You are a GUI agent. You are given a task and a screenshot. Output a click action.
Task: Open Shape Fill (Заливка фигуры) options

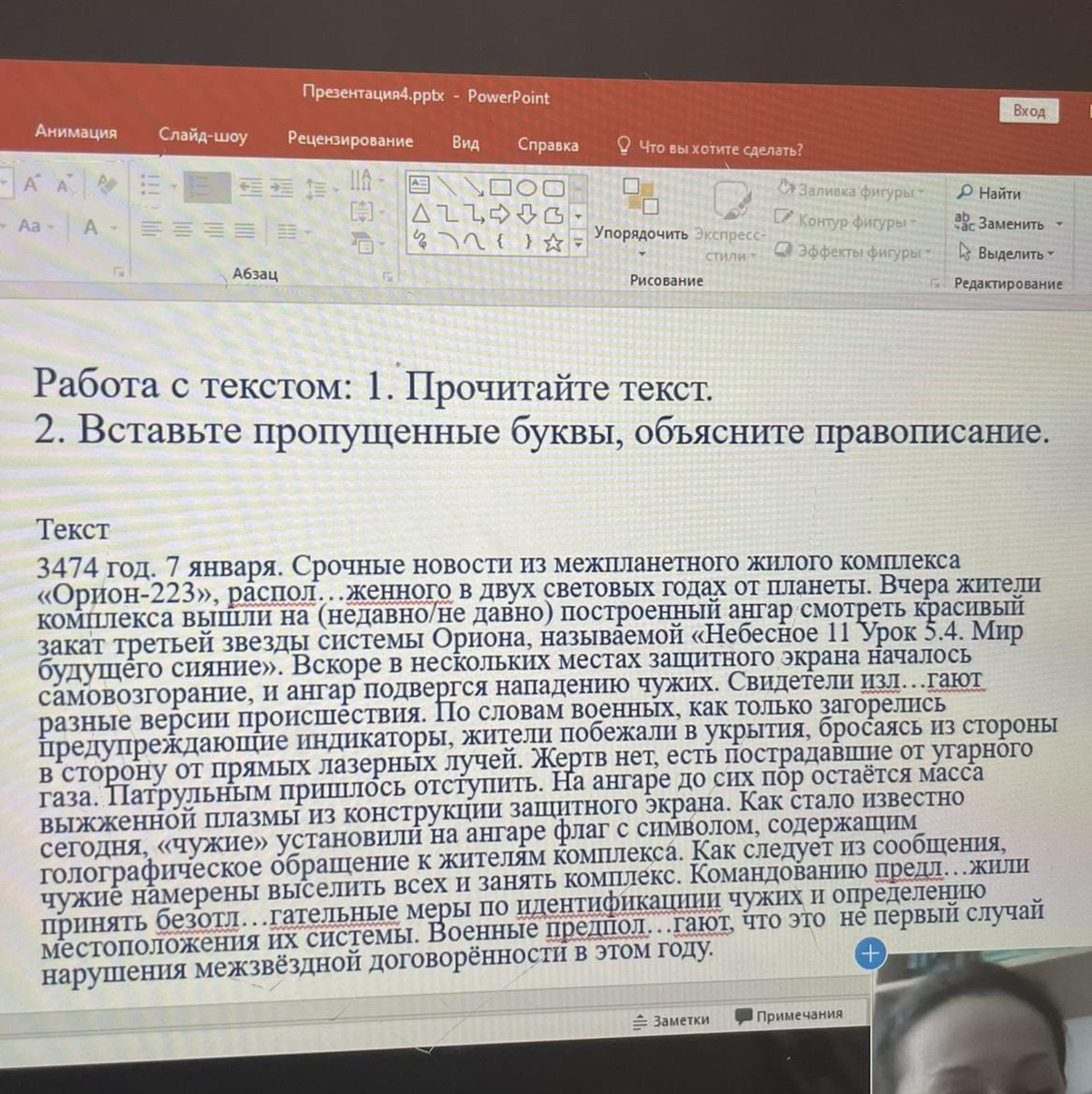pyautogui.click(x=850, y=190)
